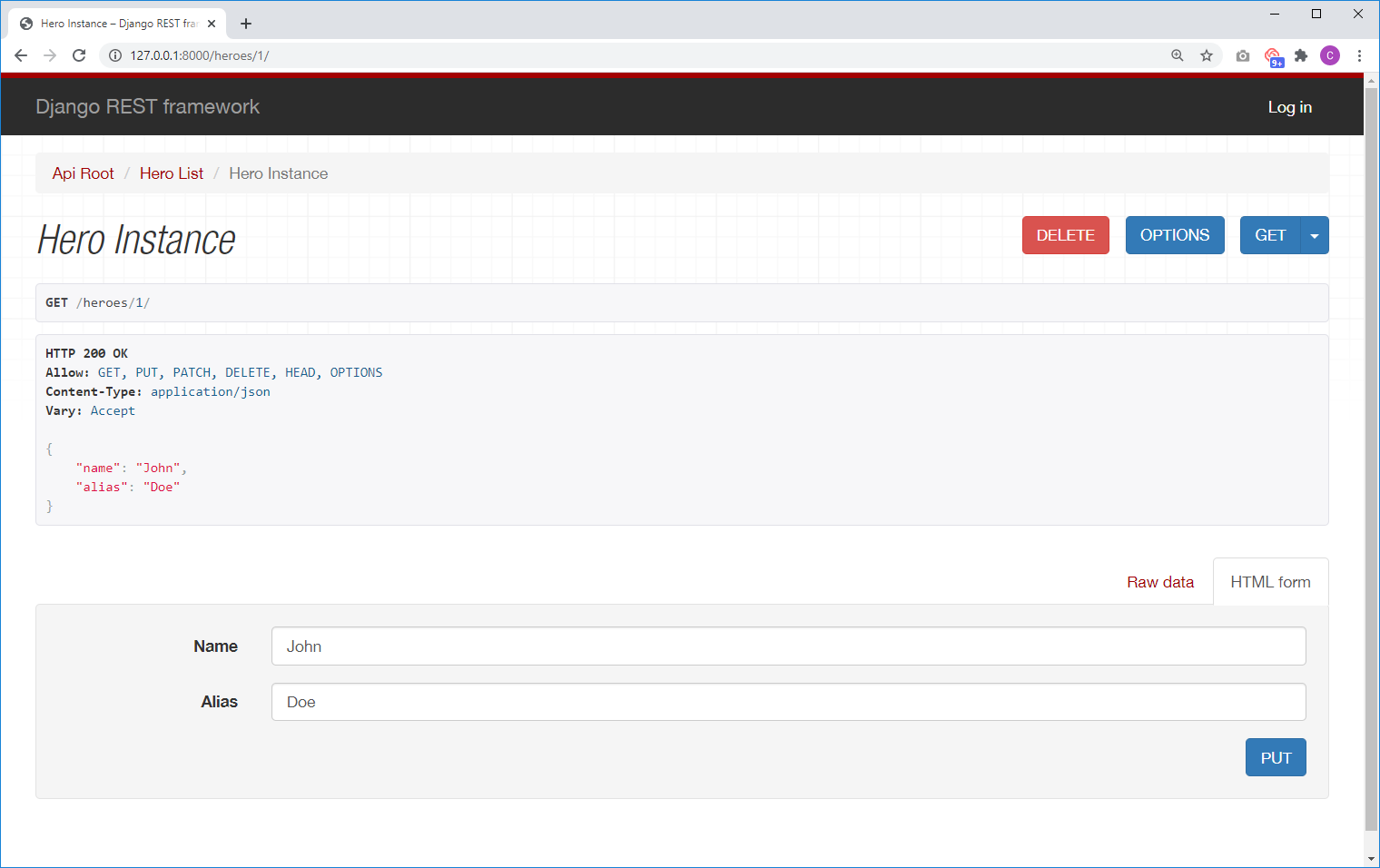Click the "alias" JSON key
This screenshot has width=1380, height=868.
(102, 487)
